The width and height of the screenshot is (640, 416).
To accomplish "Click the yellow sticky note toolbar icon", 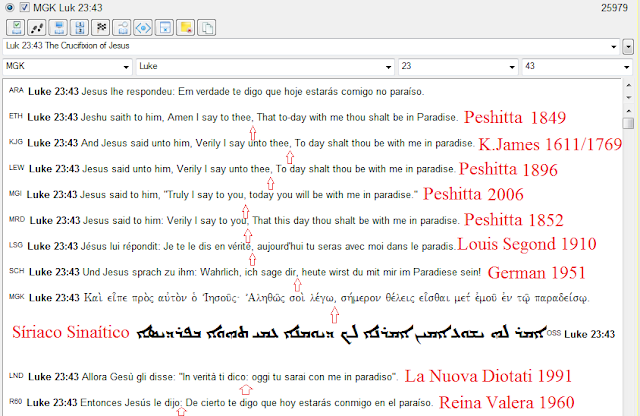I will 186,28.
